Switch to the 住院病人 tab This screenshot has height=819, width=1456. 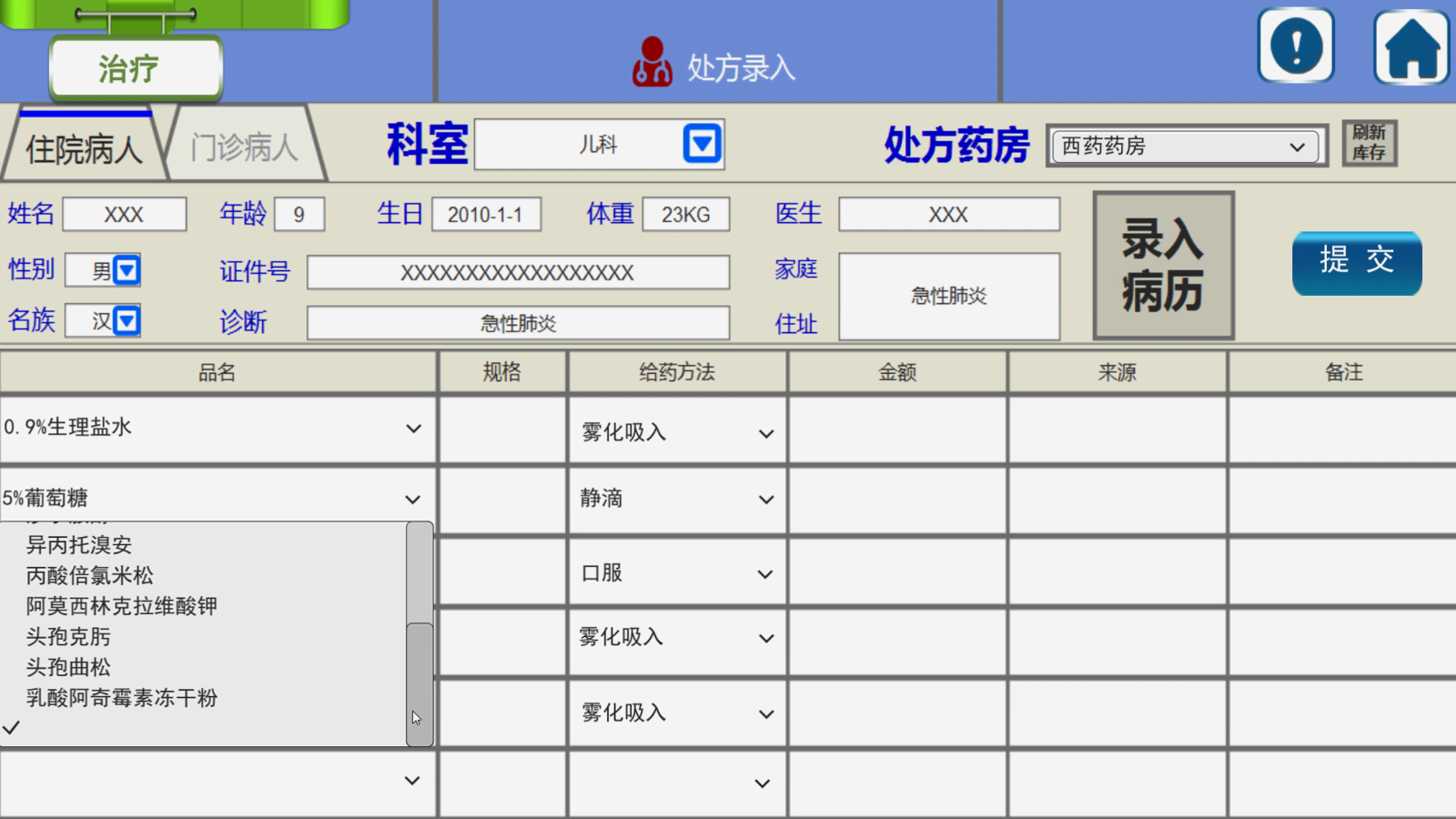click(84, 148)
